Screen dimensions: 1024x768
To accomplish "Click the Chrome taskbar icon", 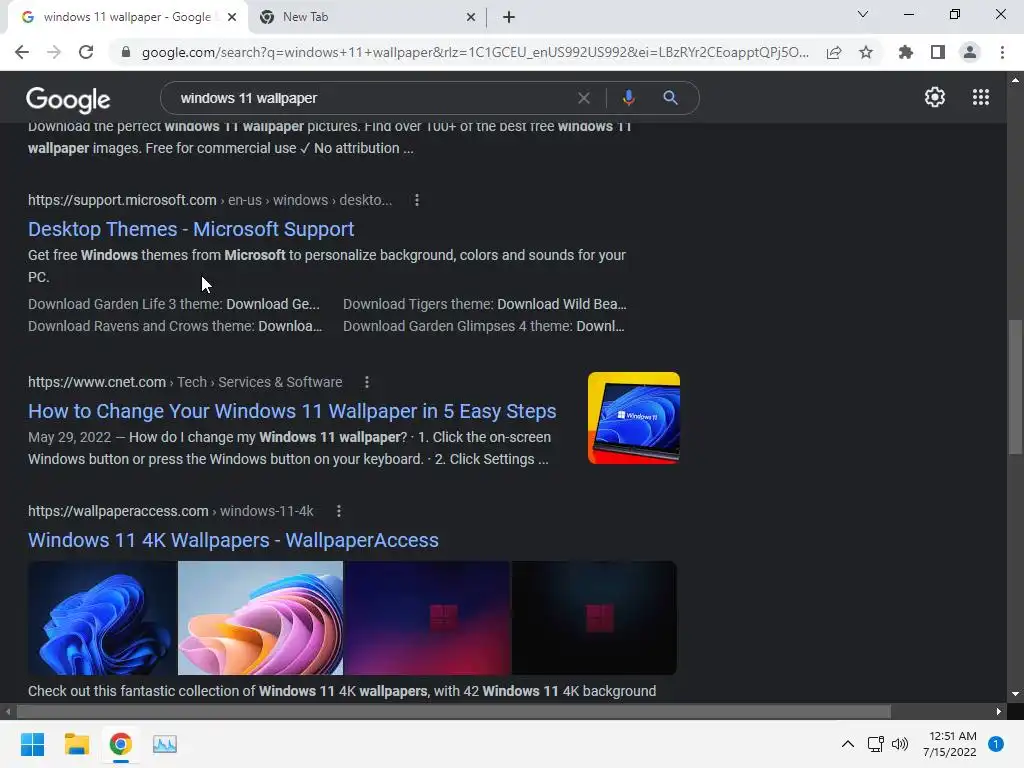I will coord(120,744).
